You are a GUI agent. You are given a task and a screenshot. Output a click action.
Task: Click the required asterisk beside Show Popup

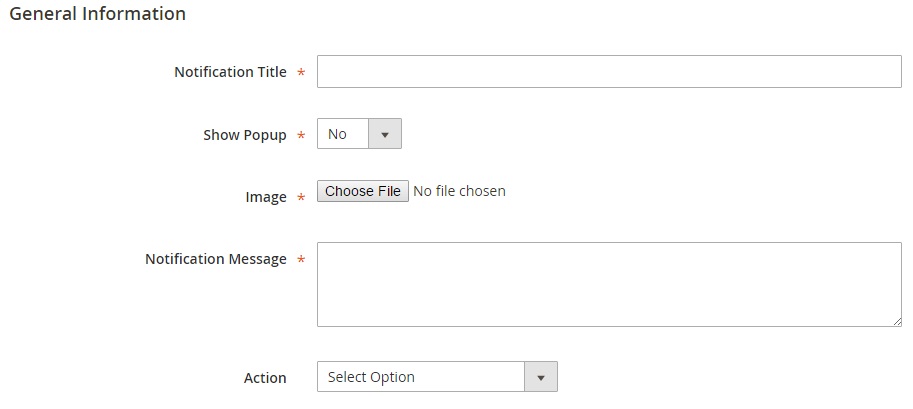click(301, 136)
